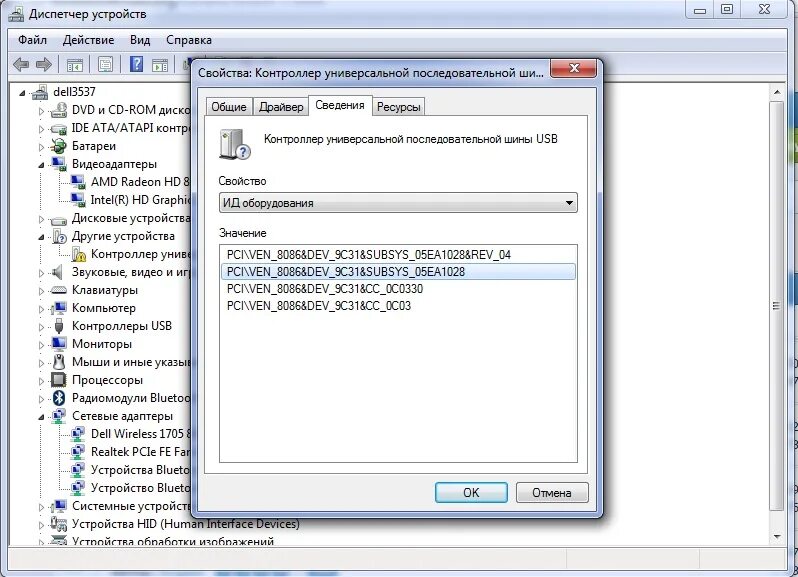Click the IDE ATA/ATAPI controllers icon
798x577 pixels.
pos(59,128)
